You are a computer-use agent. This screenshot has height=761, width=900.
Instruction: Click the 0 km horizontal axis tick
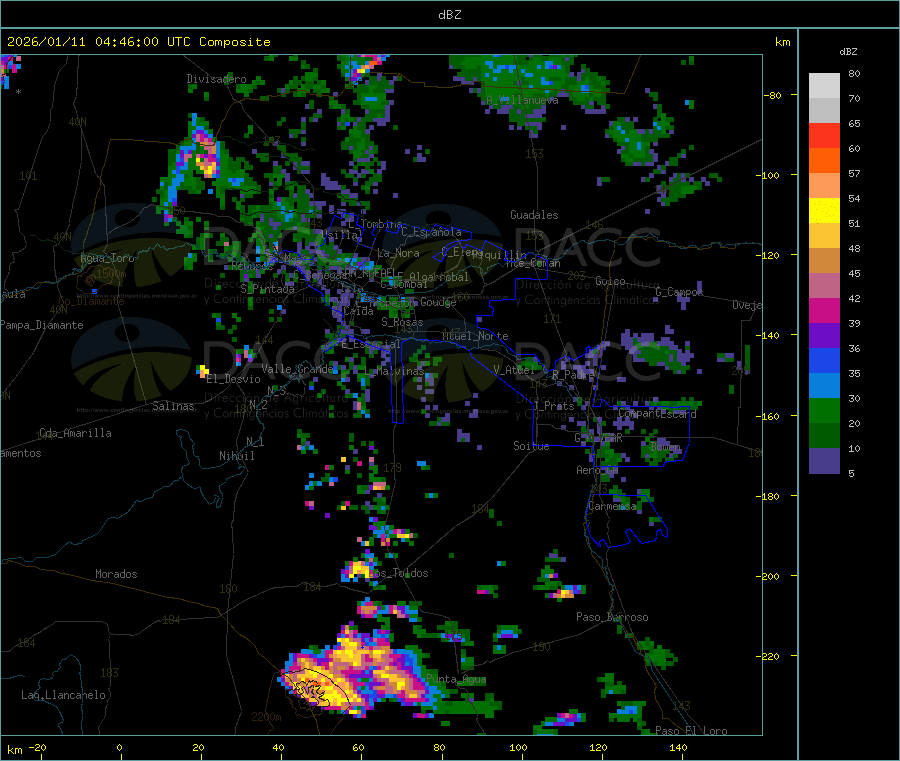click(119, 747)
